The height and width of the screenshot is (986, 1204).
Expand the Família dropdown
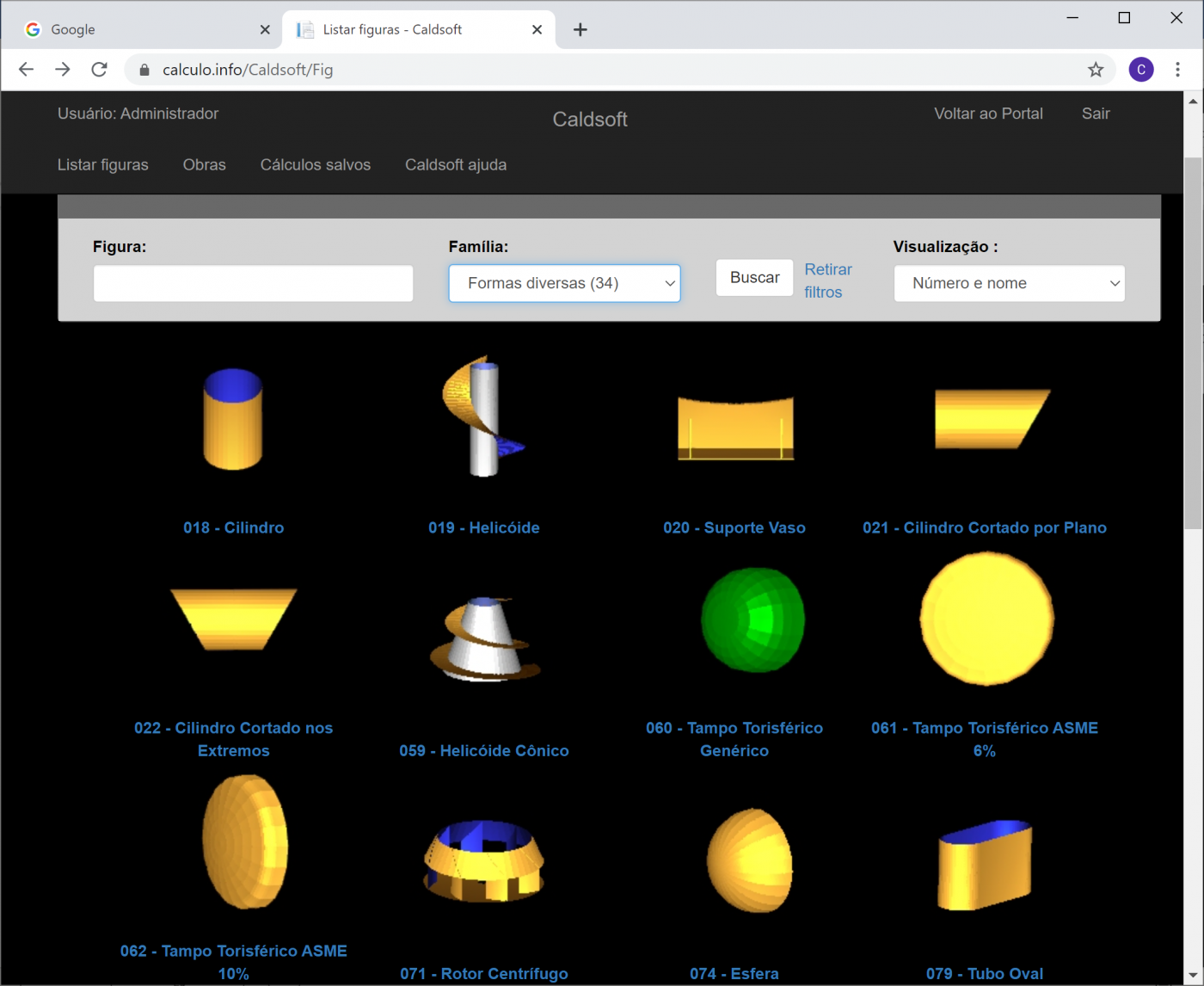[564, 283]
